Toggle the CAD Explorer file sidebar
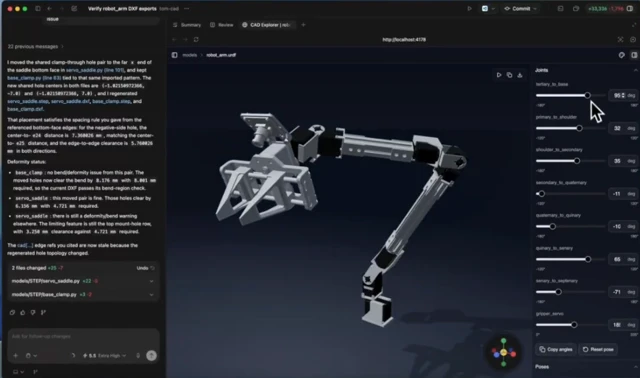This screenshot has width=640, height=378. coord(175,55)
